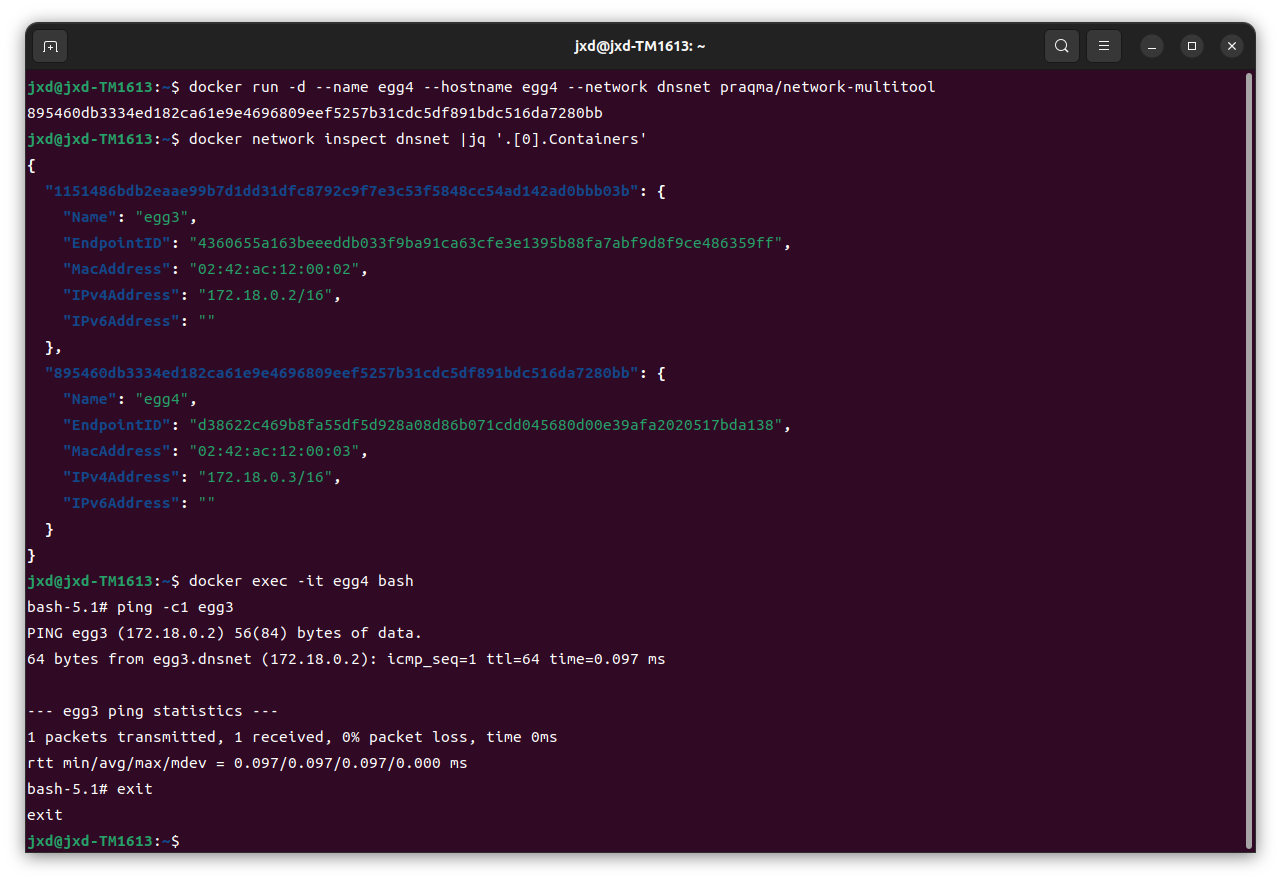Open the hamburger menu
1281x881 pixels.
click(1104, 46)
